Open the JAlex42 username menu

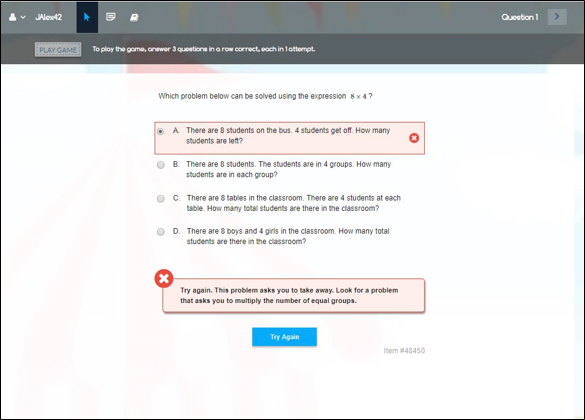[x=49, y=17]
